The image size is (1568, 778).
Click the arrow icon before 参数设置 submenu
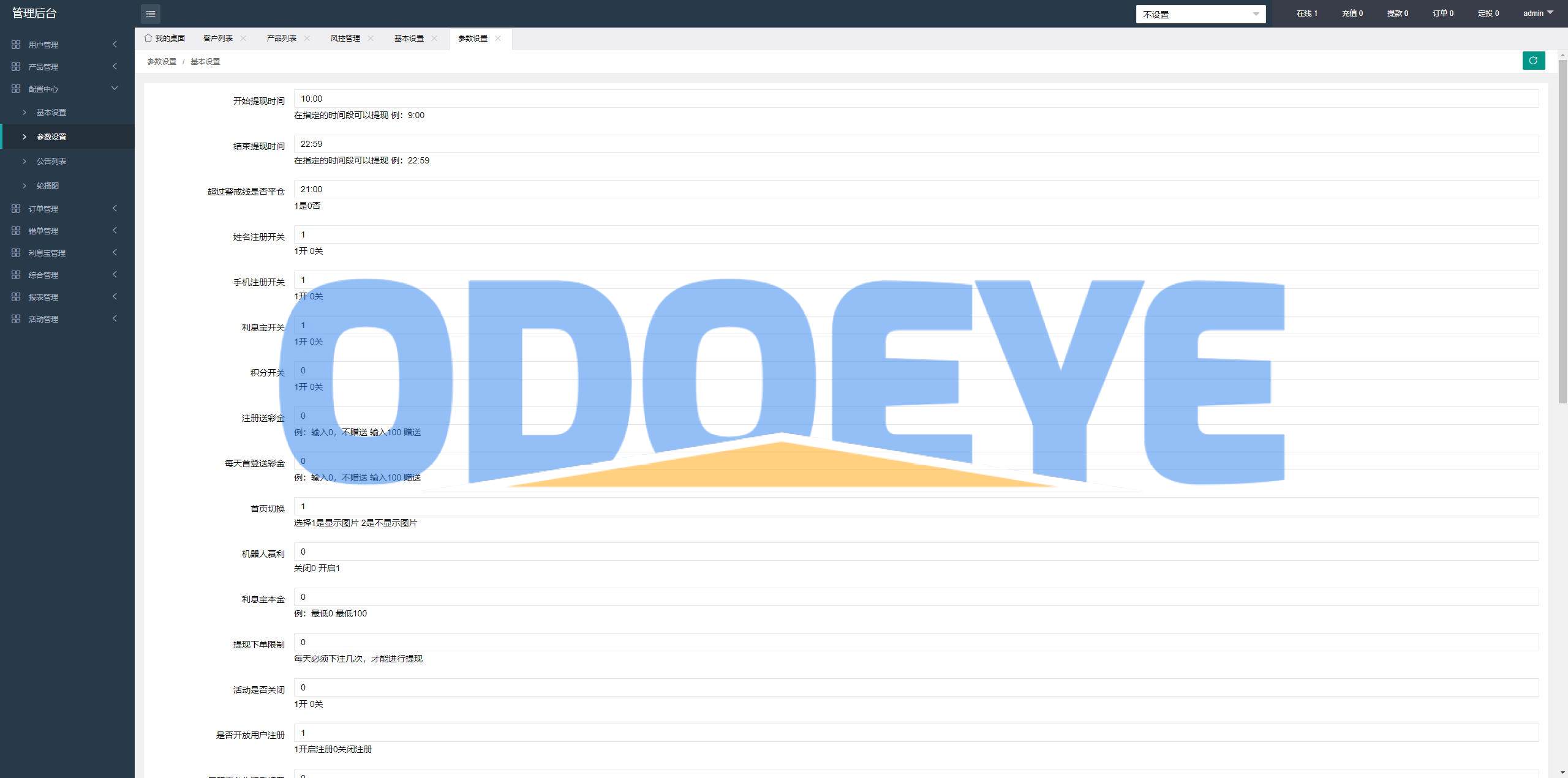click(x=24, y=137)
